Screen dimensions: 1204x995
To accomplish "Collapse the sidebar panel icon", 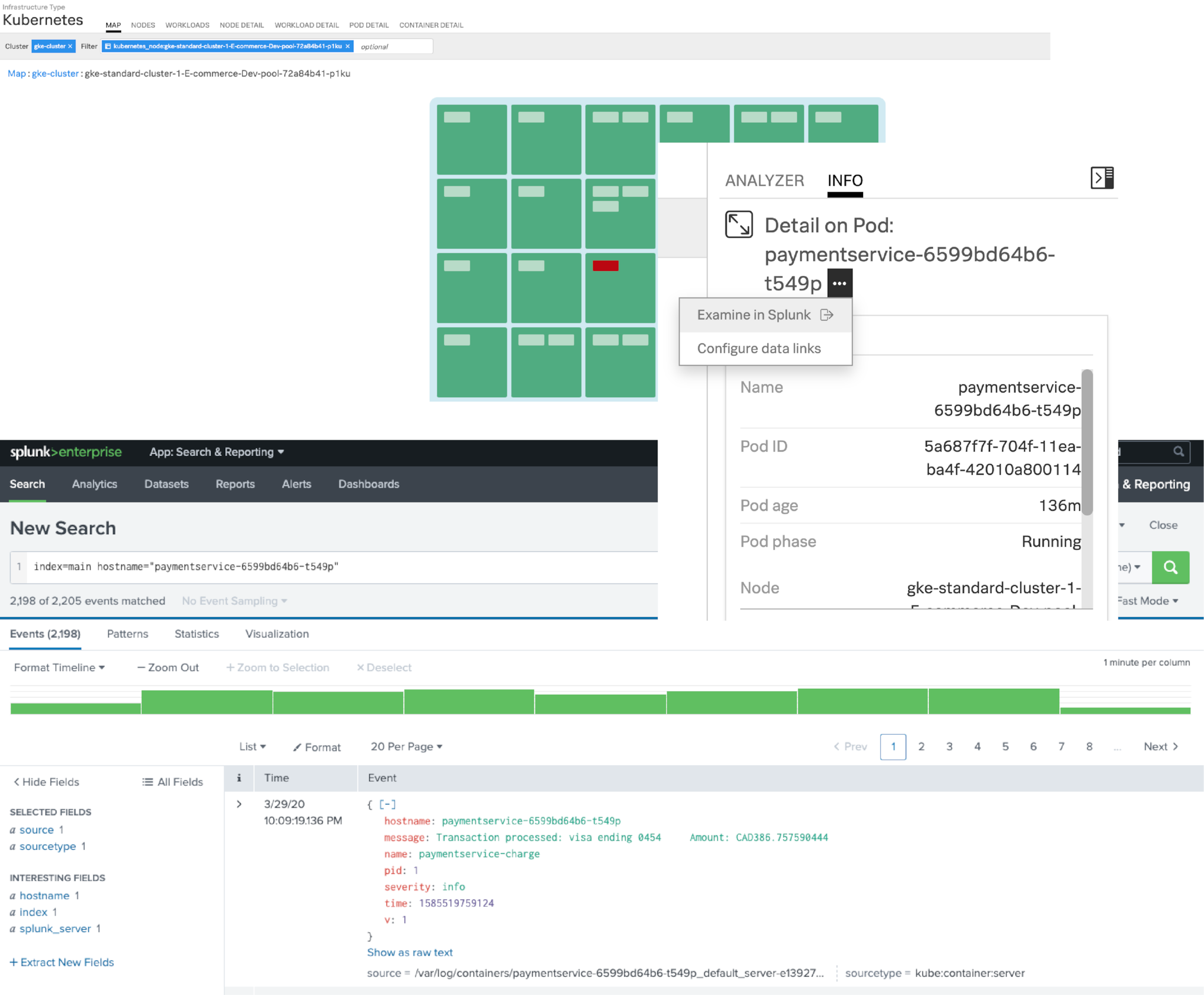I will [x=1102, y=177].
